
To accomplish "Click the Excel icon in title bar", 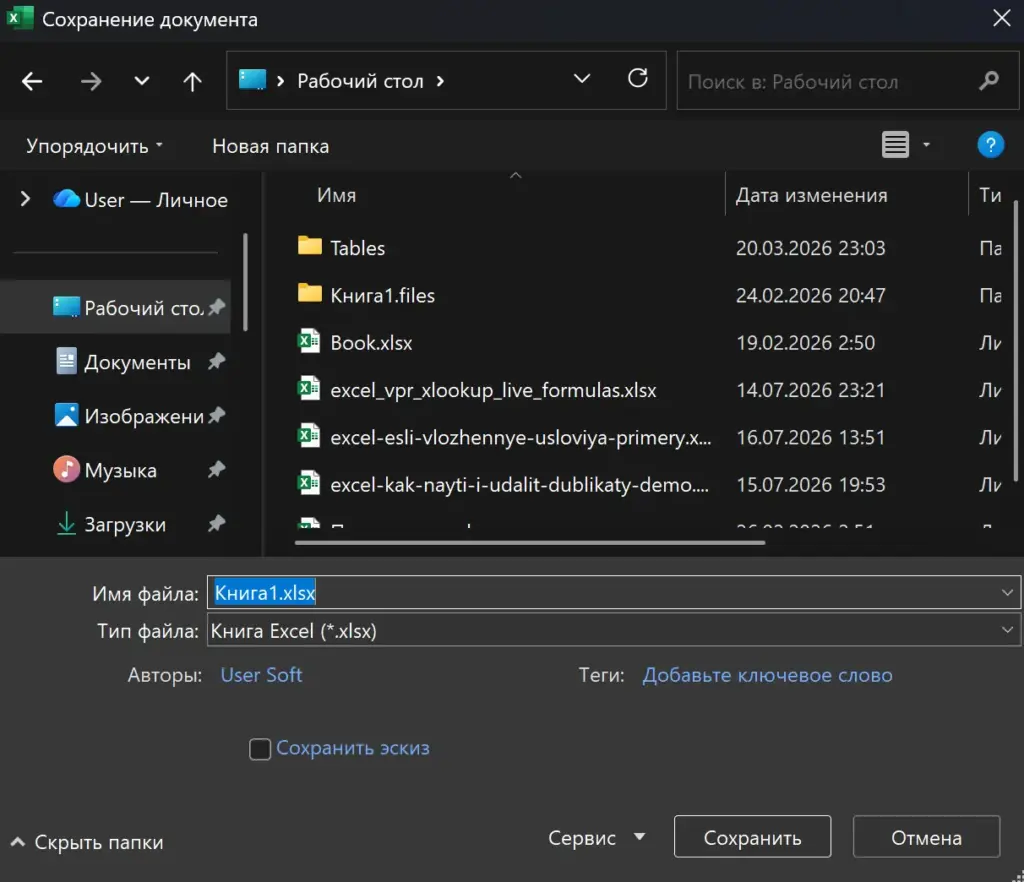I will pos(19,18).
